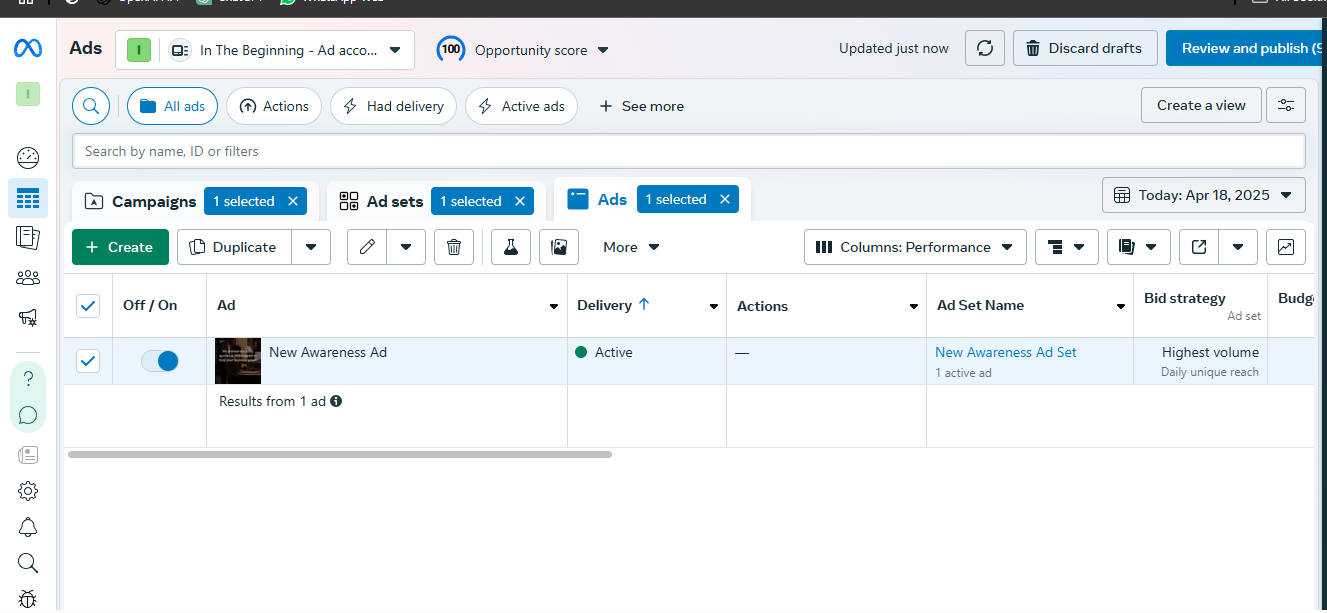Toggle the select-all header checkbox
1327x613 pixels.
[x=88, y=305]
